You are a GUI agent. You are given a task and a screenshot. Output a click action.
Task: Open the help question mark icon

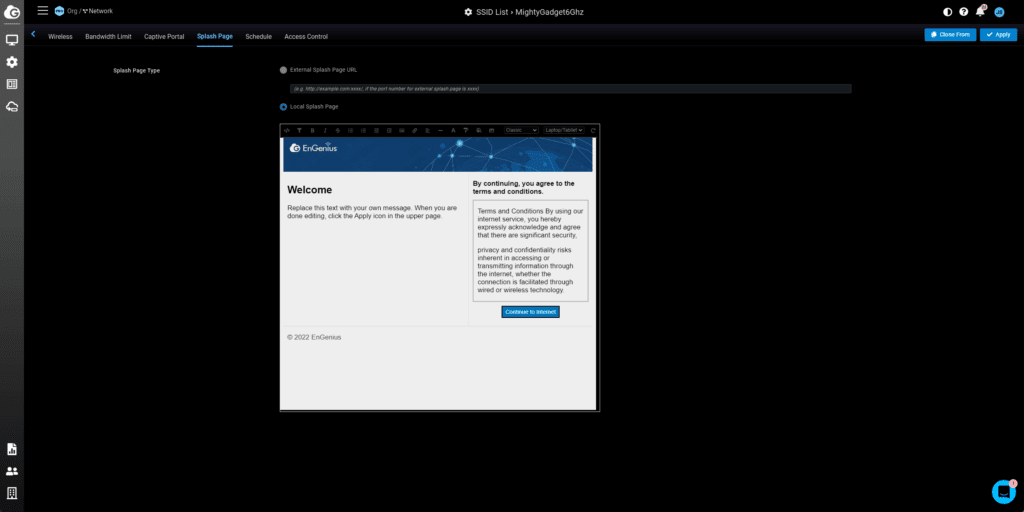(x=964, y=12)
